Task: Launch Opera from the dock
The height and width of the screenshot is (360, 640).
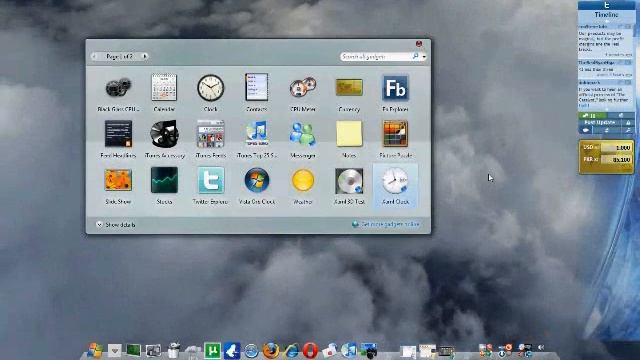Action: [310, 350]
